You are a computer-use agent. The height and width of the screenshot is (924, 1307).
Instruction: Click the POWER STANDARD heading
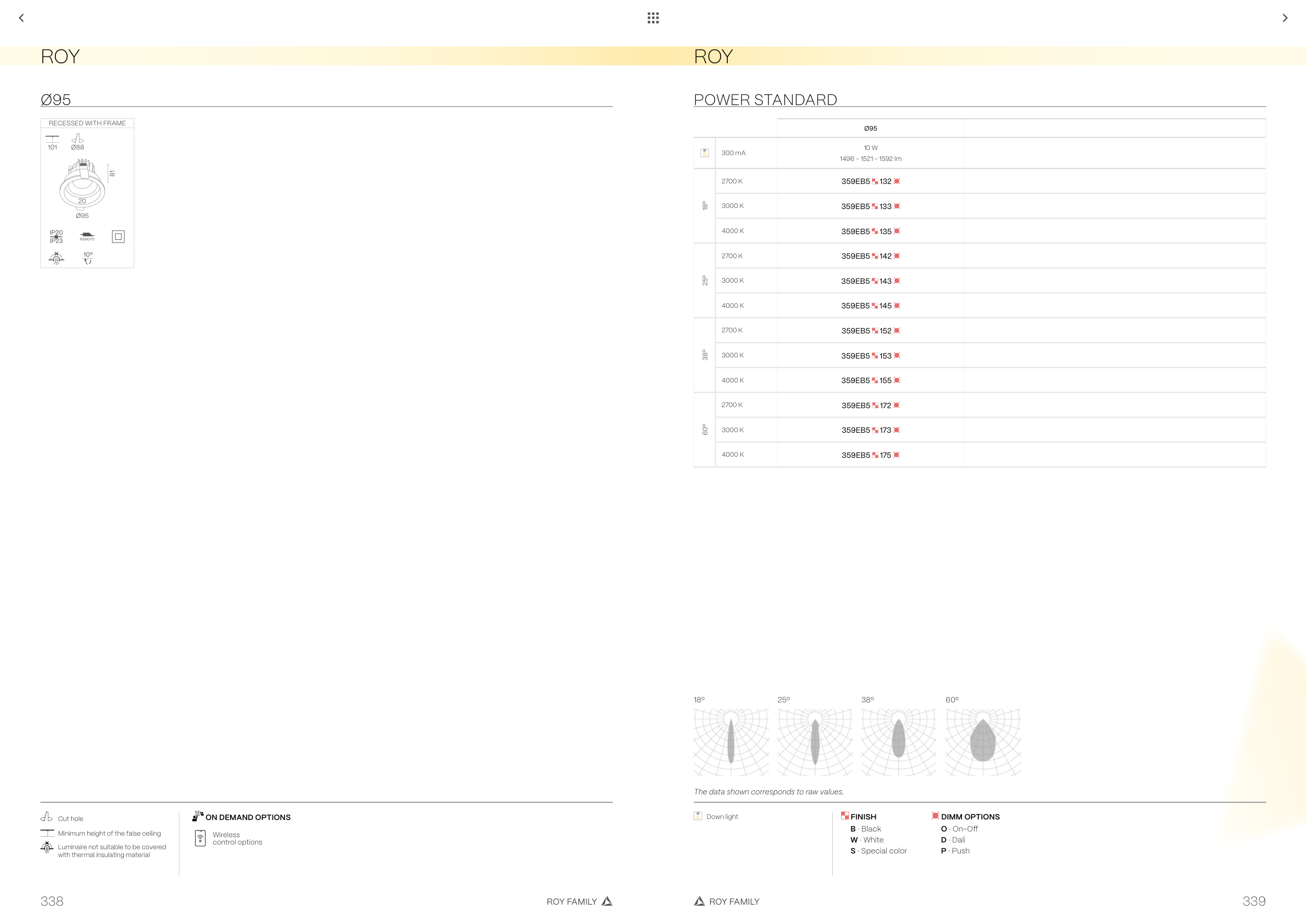coord(765,100)
